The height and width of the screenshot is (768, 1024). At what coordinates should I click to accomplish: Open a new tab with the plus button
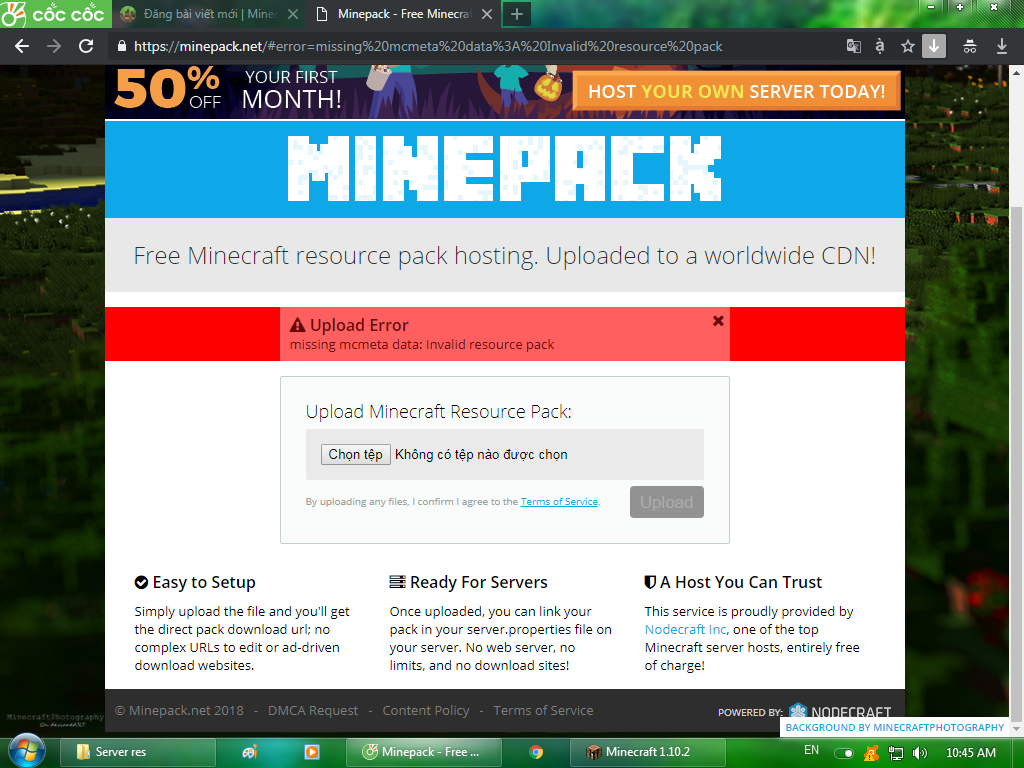(517, 14)
